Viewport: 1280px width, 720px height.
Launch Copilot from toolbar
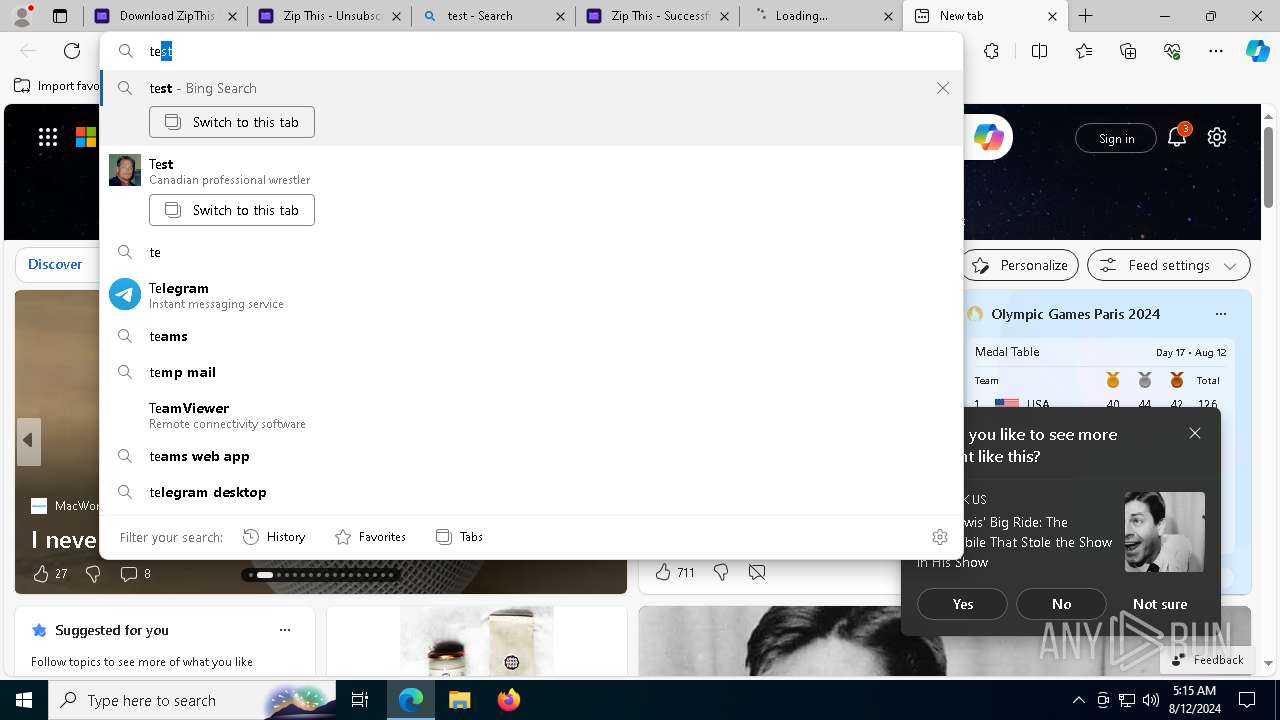pyautogui.click(x=1257, y=51)
